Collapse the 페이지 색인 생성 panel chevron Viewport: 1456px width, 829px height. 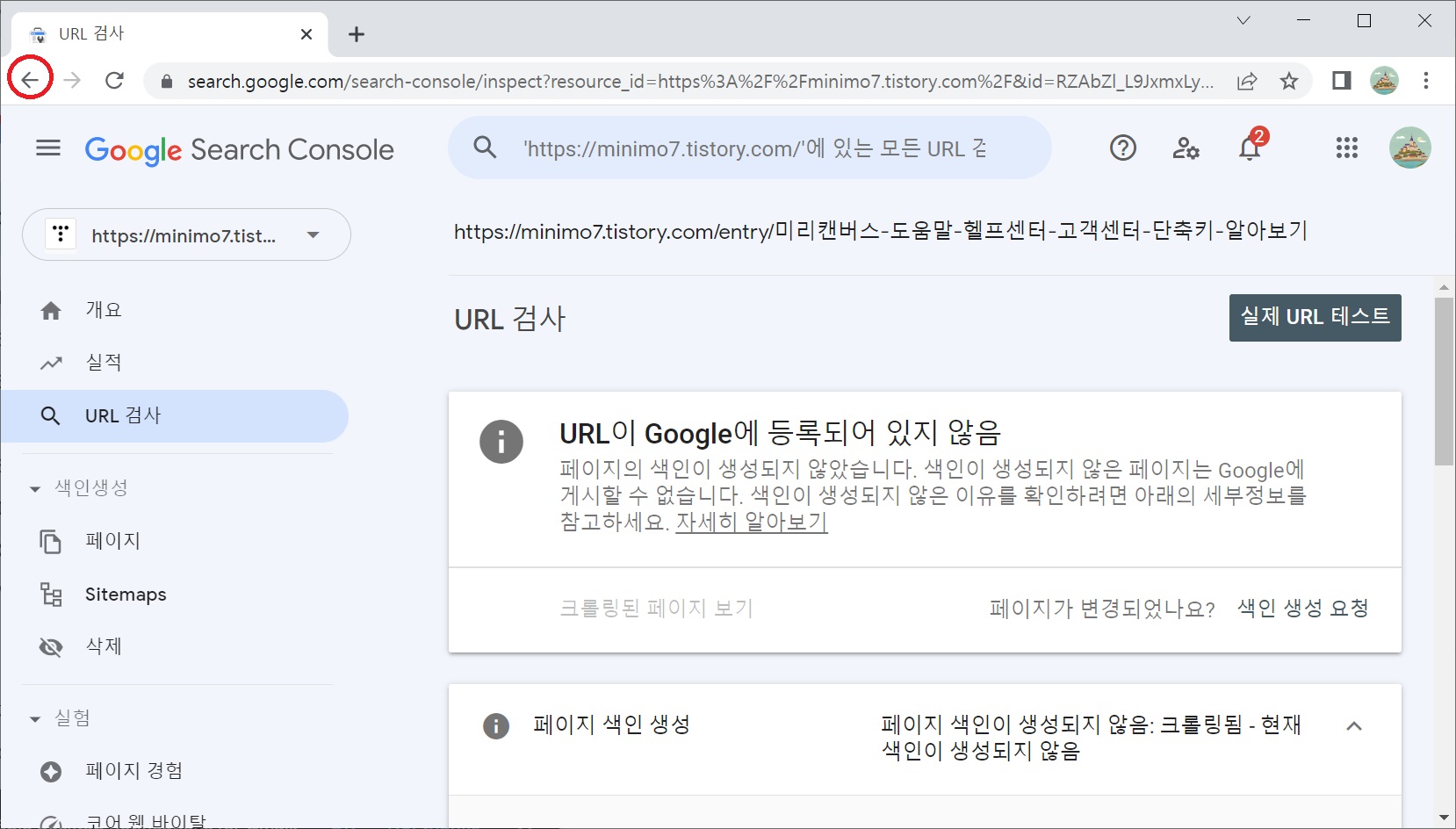[x=1354, y=726]
